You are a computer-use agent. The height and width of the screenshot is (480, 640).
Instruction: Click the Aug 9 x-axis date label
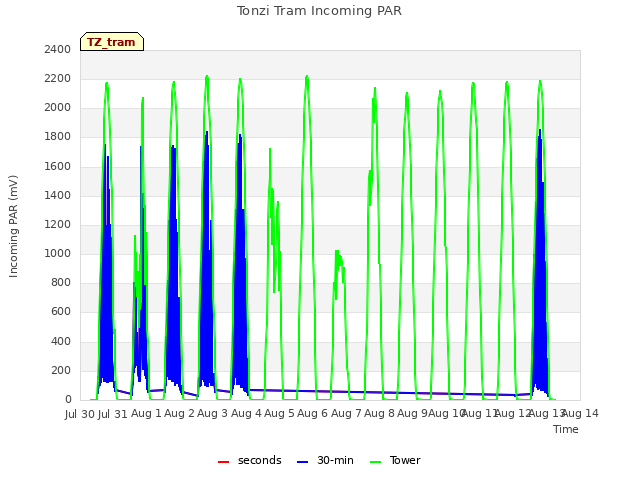pos(412,413)
